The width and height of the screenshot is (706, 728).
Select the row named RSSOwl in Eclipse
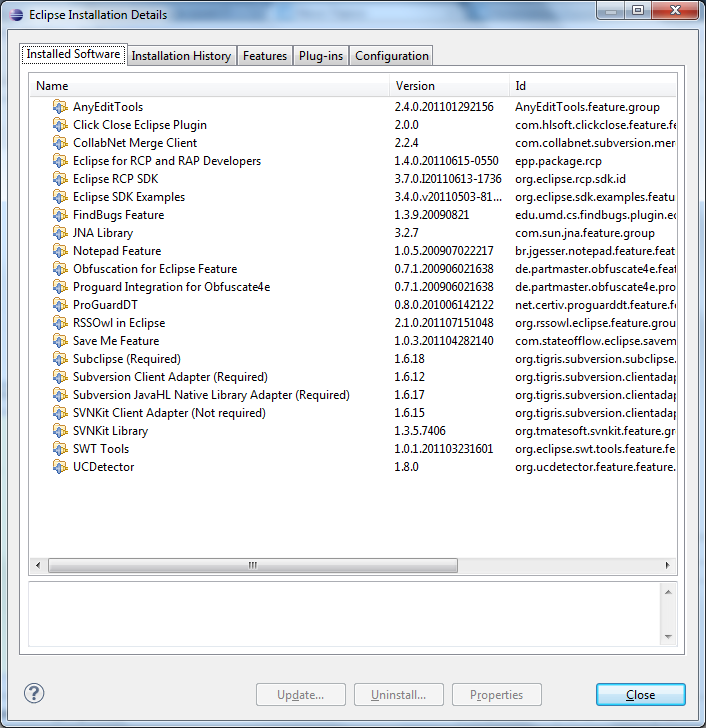click(119, 323)
